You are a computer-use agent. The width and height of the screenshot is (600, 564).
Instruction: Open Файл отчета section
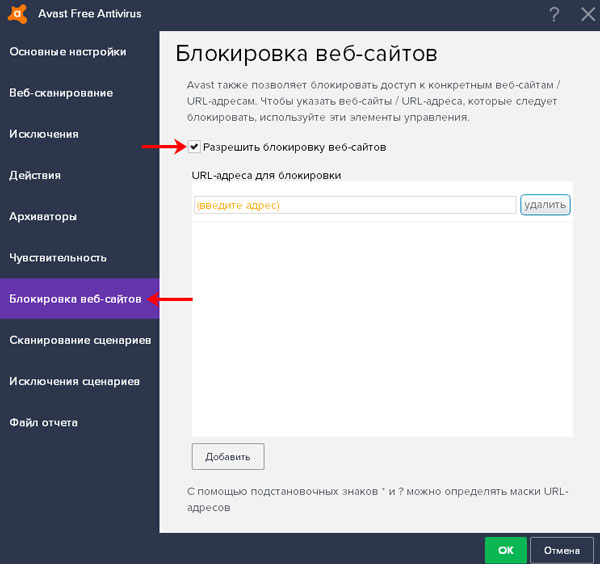pos(43,422)
